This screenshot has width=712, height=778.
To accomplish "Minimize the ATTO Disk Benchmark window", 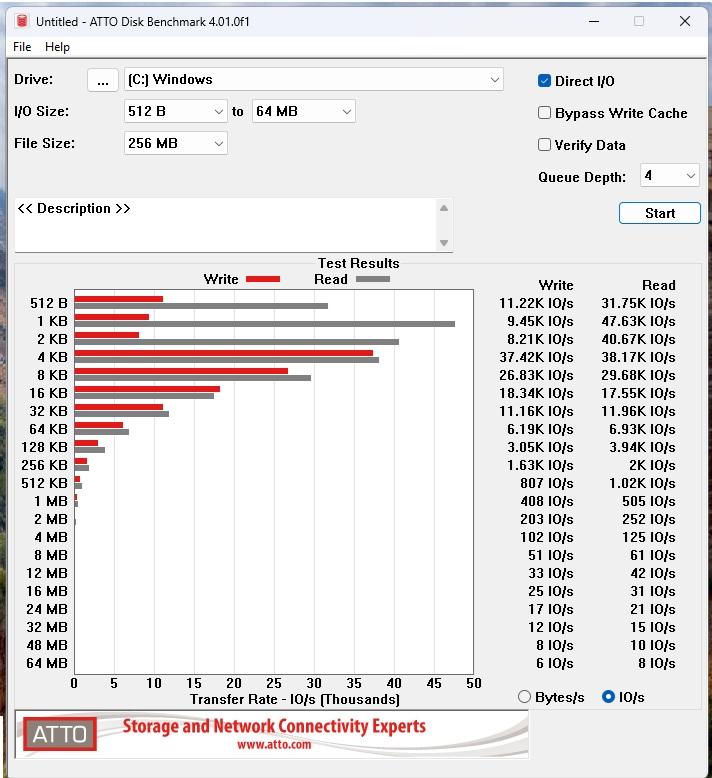I will [594, 21].
